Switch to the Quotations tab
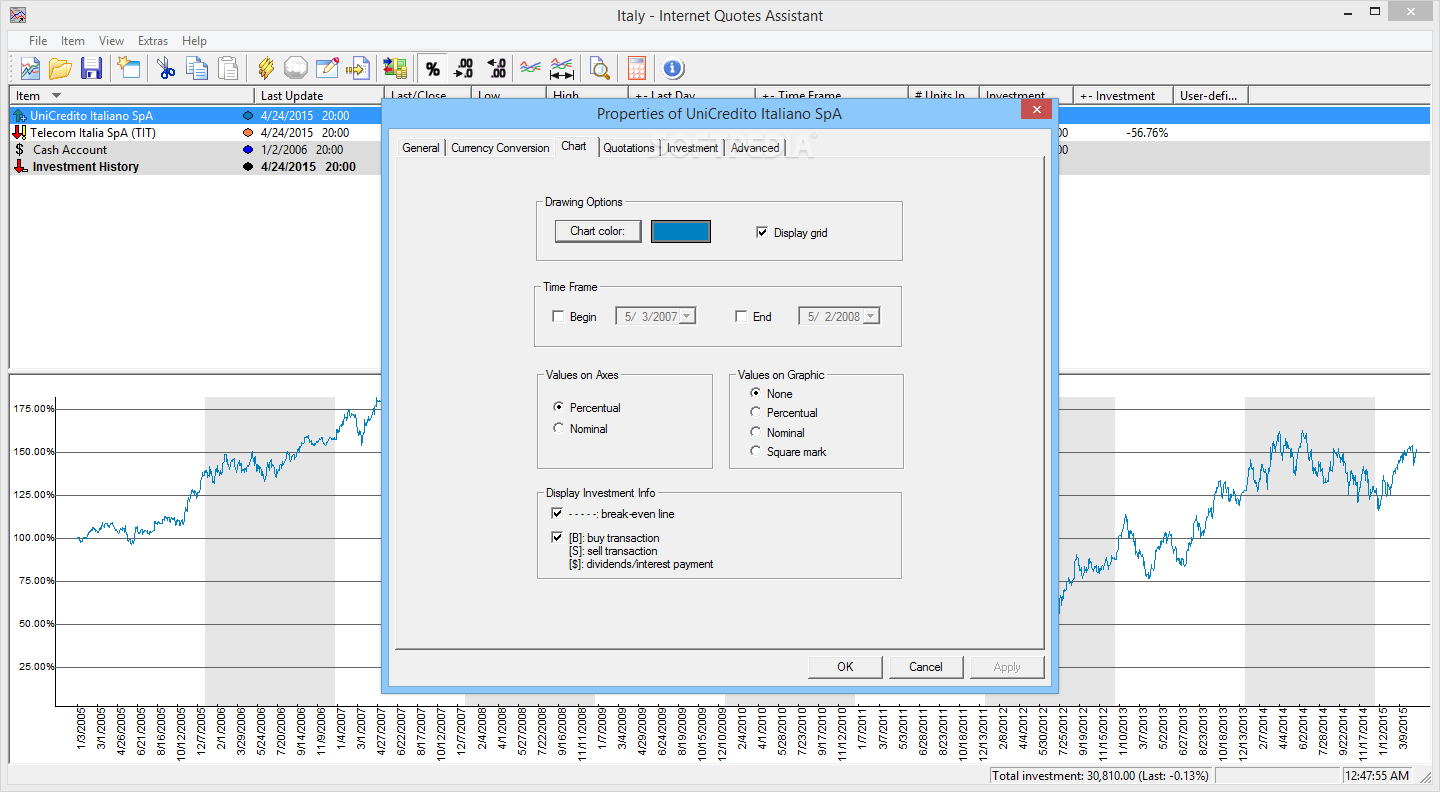This screenshot has width=1440, height=792. [x=629, y=148]
